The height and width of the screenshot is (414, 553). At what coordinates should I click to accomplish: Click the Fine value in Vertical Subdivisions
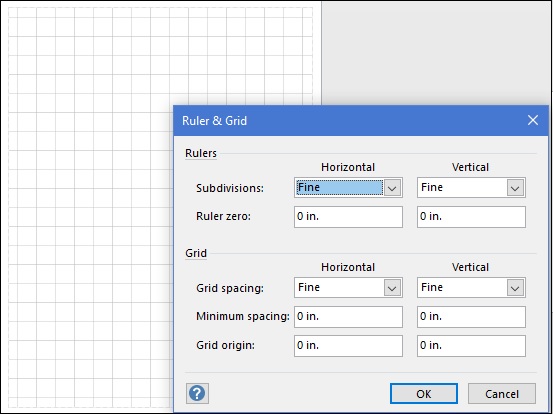pyautogui.click(x=432, y=187)
